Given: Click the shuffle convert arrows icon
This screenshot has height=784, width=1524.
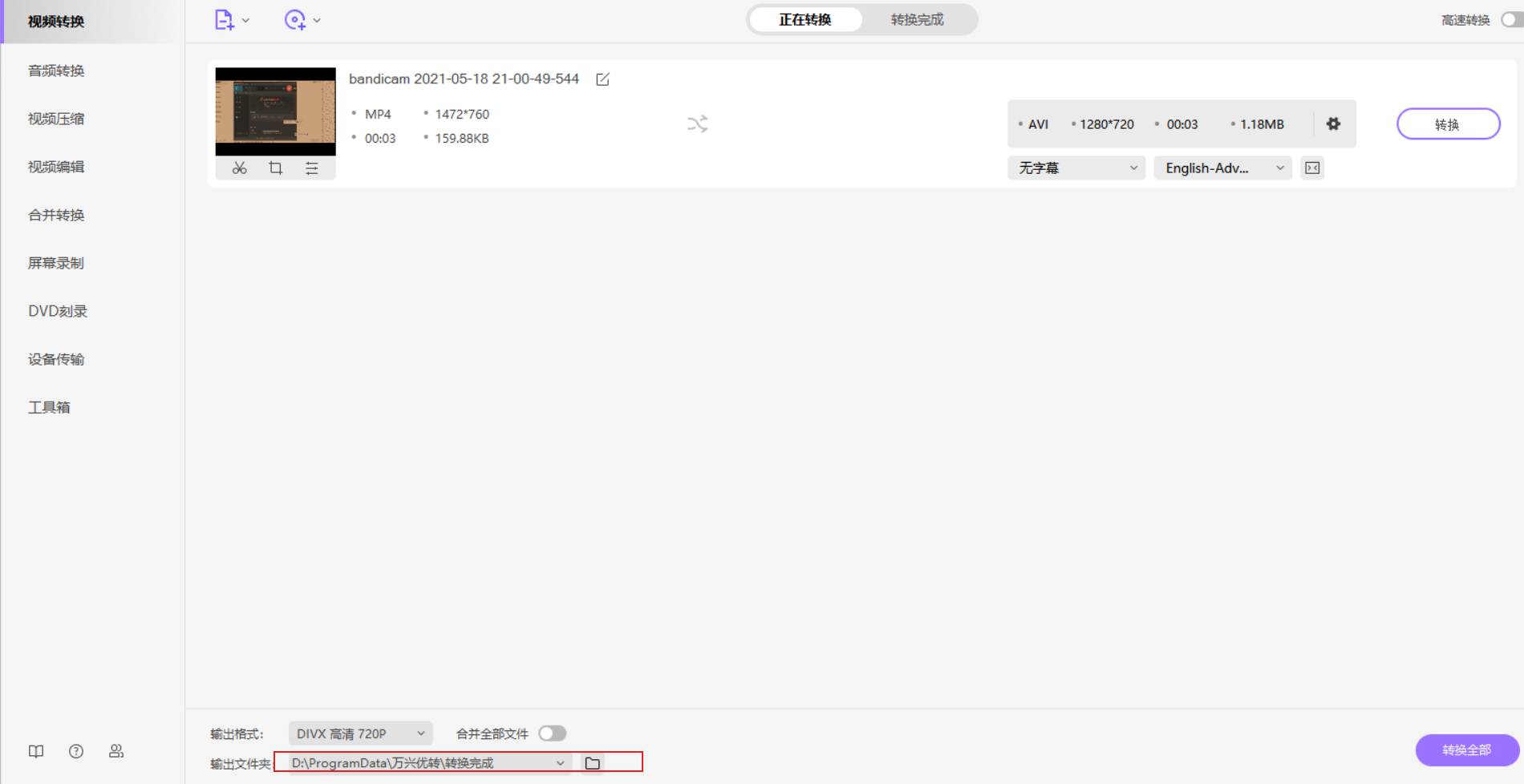Looking at the screenshot, I should click(x=698, y=123).
